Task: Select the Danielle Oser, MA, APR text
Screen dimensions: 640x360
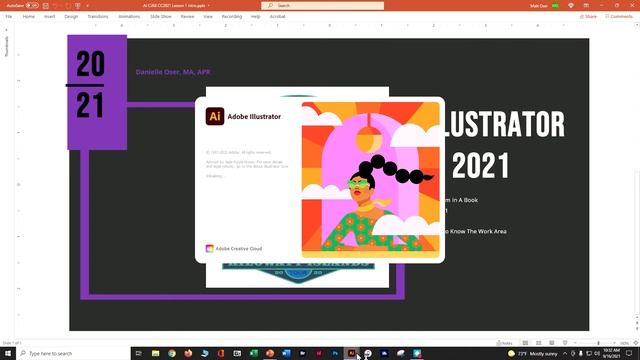Action: (173, 72)
